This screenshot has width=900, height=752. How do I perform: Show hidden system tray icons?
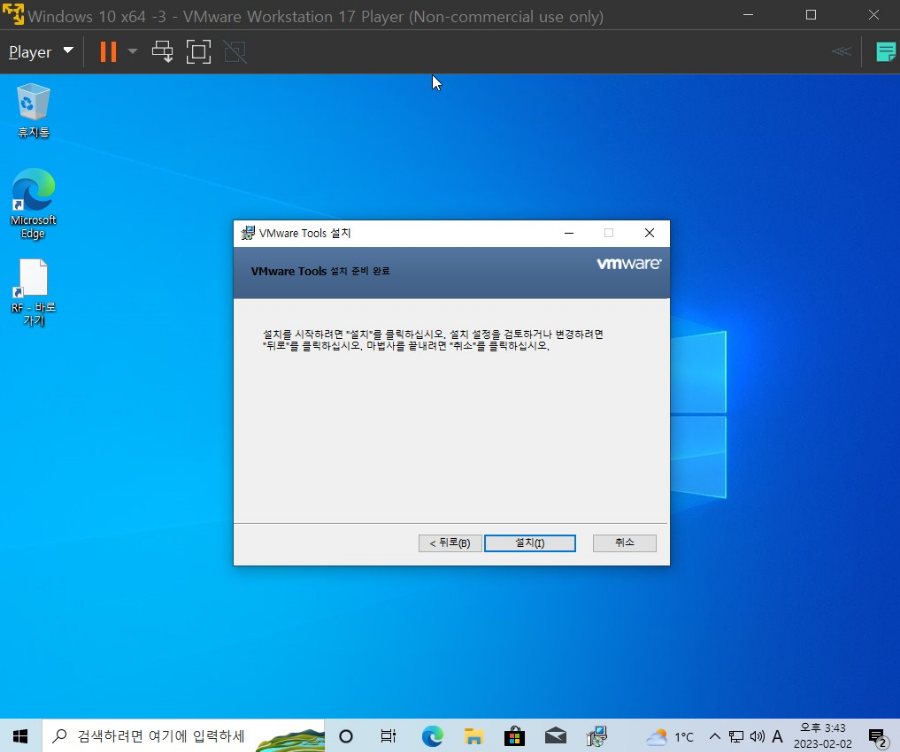(715, 736)
